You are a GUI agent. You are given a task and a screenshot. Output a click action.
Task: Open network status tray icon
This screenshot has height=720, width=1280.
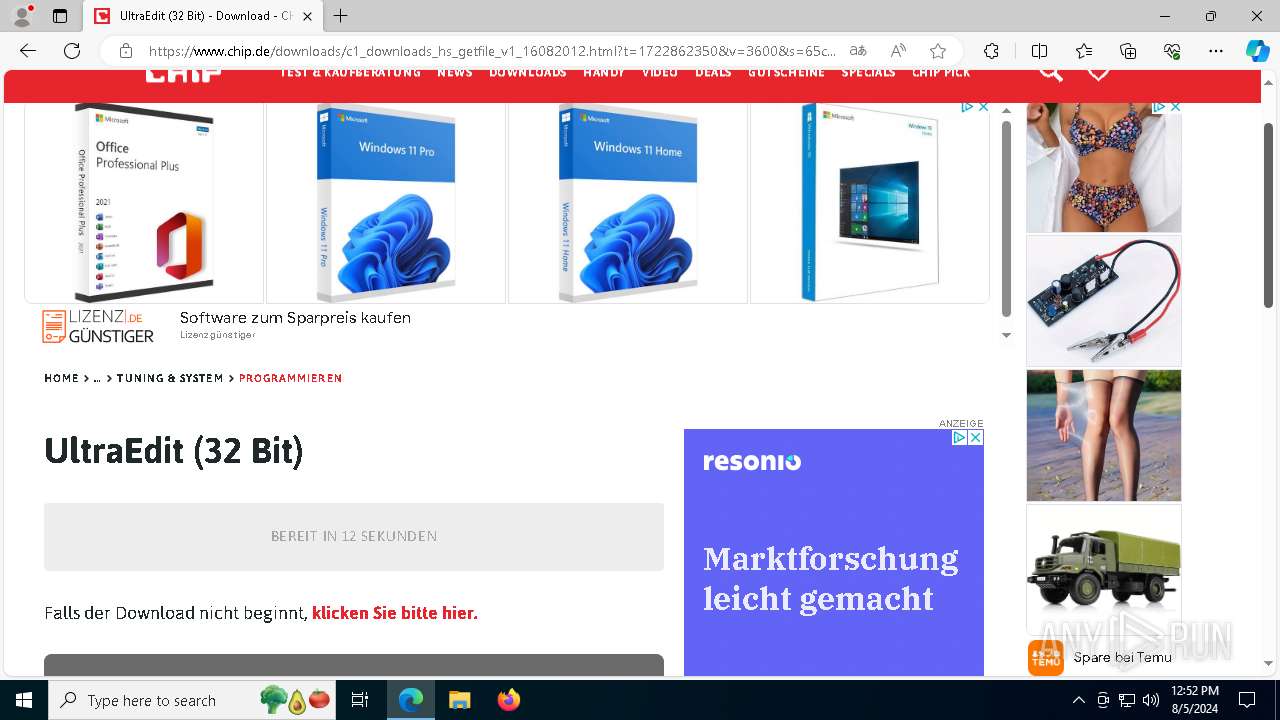pyautogui.click(x=1127, y=700)
